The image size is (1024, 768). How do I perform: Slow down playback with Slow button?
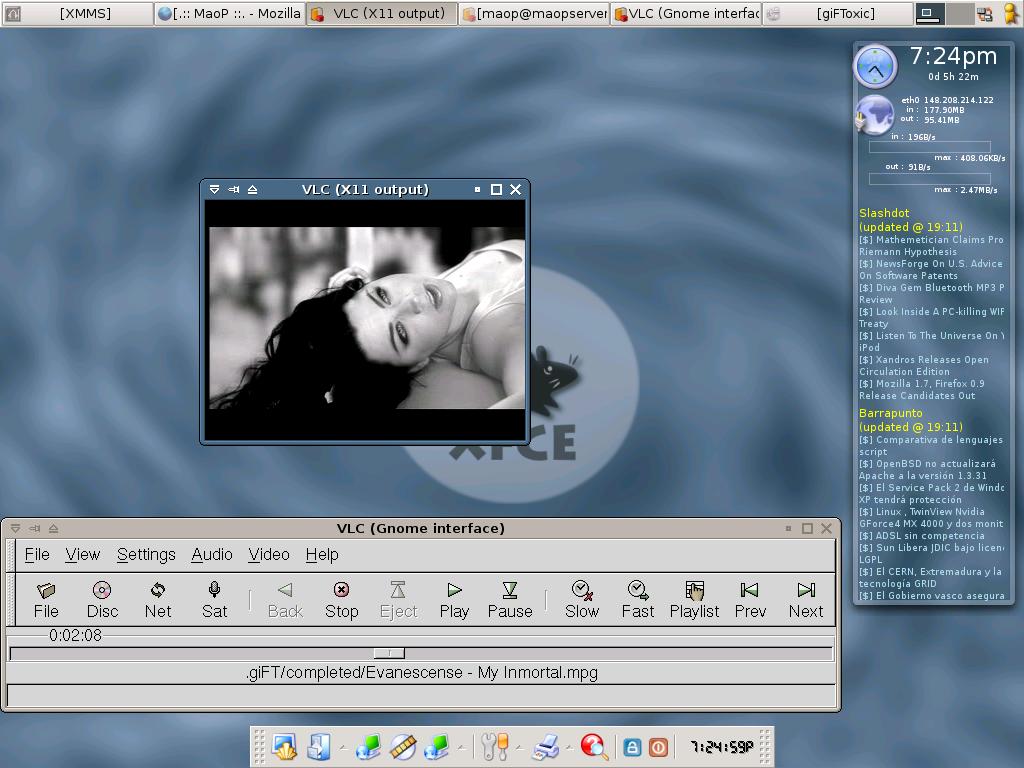click(x=582, y=600)
